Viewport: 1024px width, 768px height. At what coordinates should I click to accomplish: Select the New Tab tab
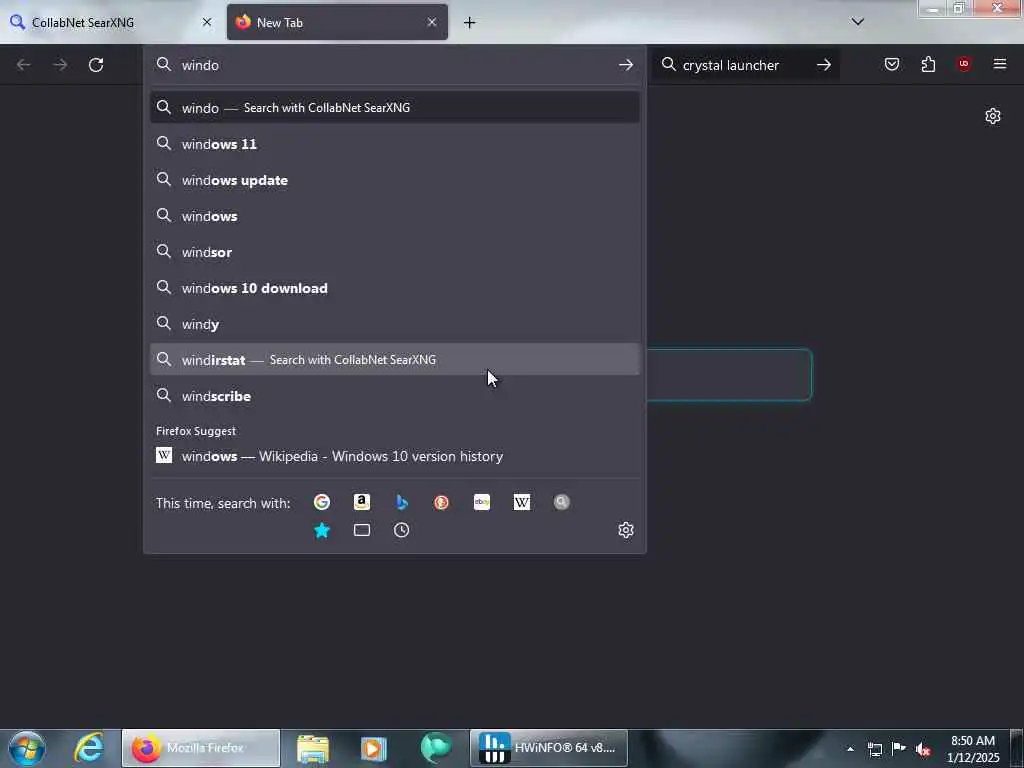point(337,22)
